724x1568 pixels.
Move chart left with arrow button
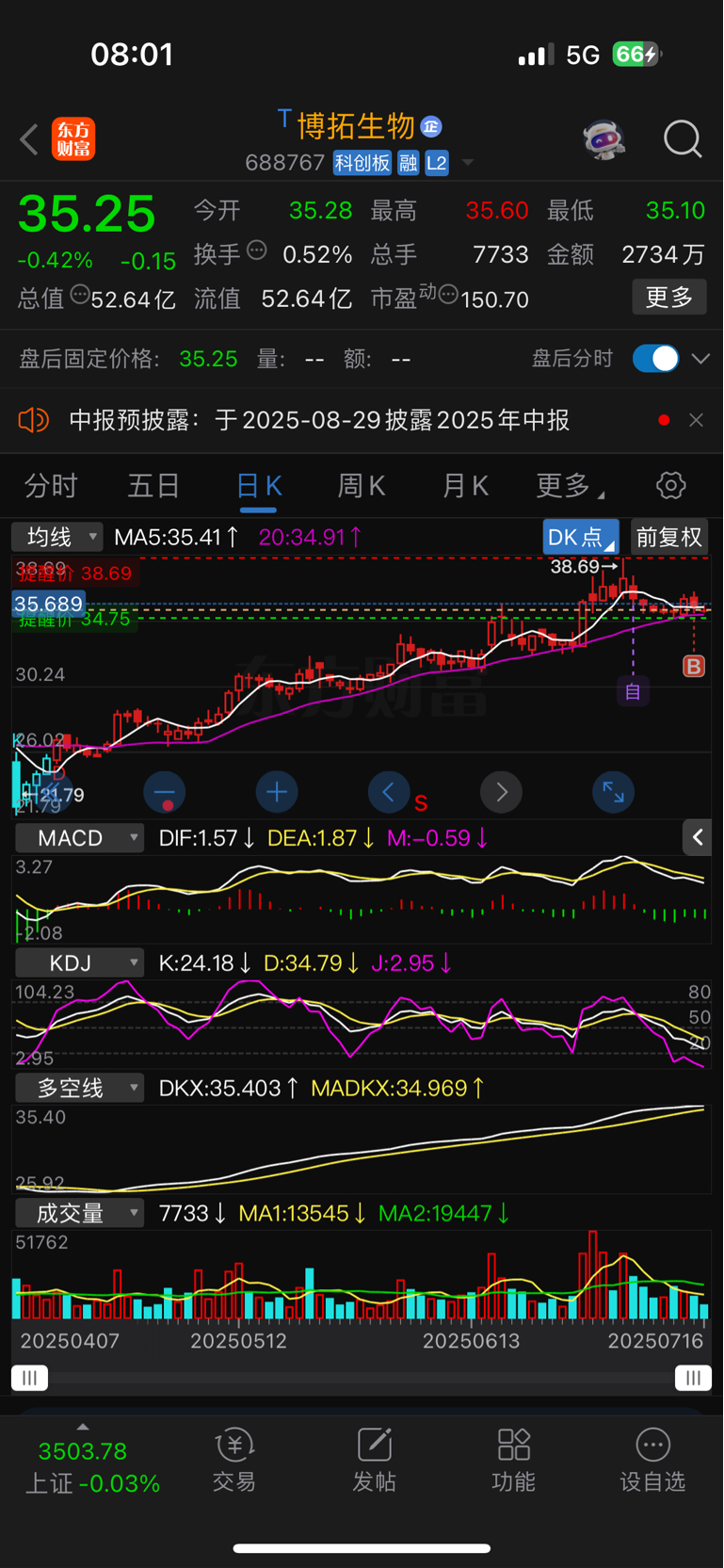[x=389, y=792]
